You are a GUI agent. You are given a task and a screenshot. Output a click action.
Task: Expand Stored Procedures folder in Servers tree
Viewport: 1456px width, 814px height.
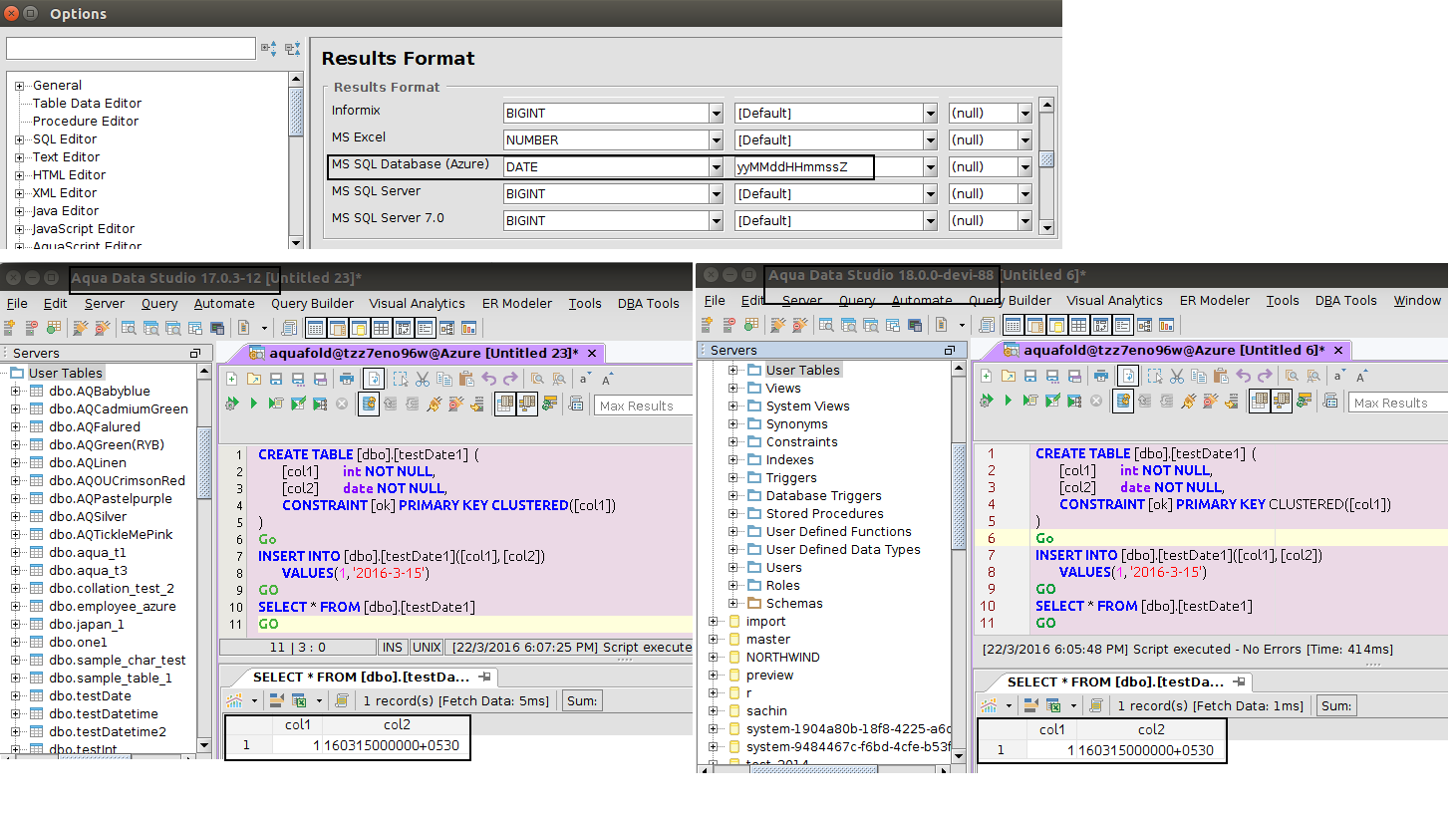click(x=732, y=514)
